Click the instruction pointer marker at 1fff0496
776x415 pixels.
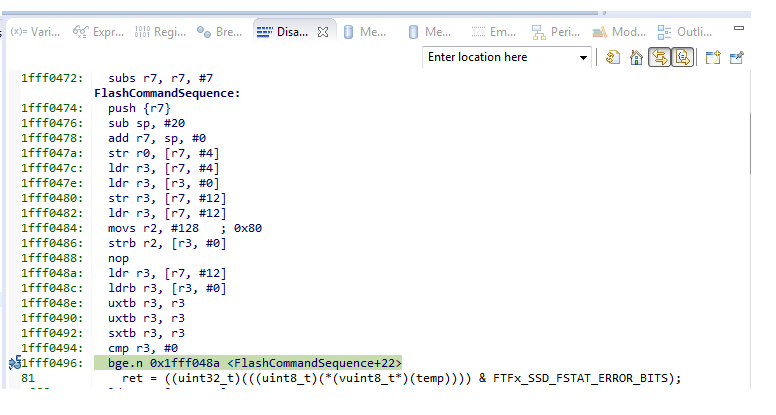coord(15,363)
